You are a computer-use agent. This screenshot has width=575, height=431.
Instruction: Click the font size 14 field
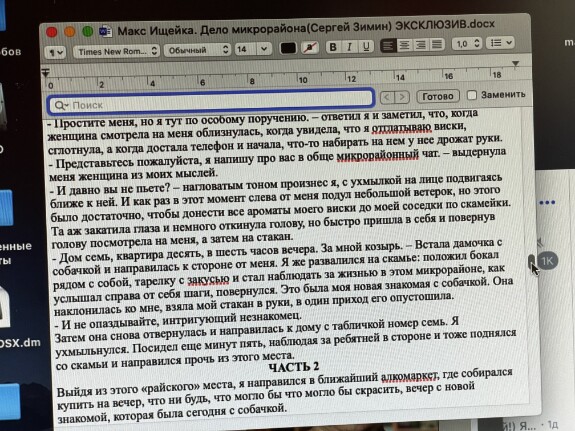(x=245, y=49)
